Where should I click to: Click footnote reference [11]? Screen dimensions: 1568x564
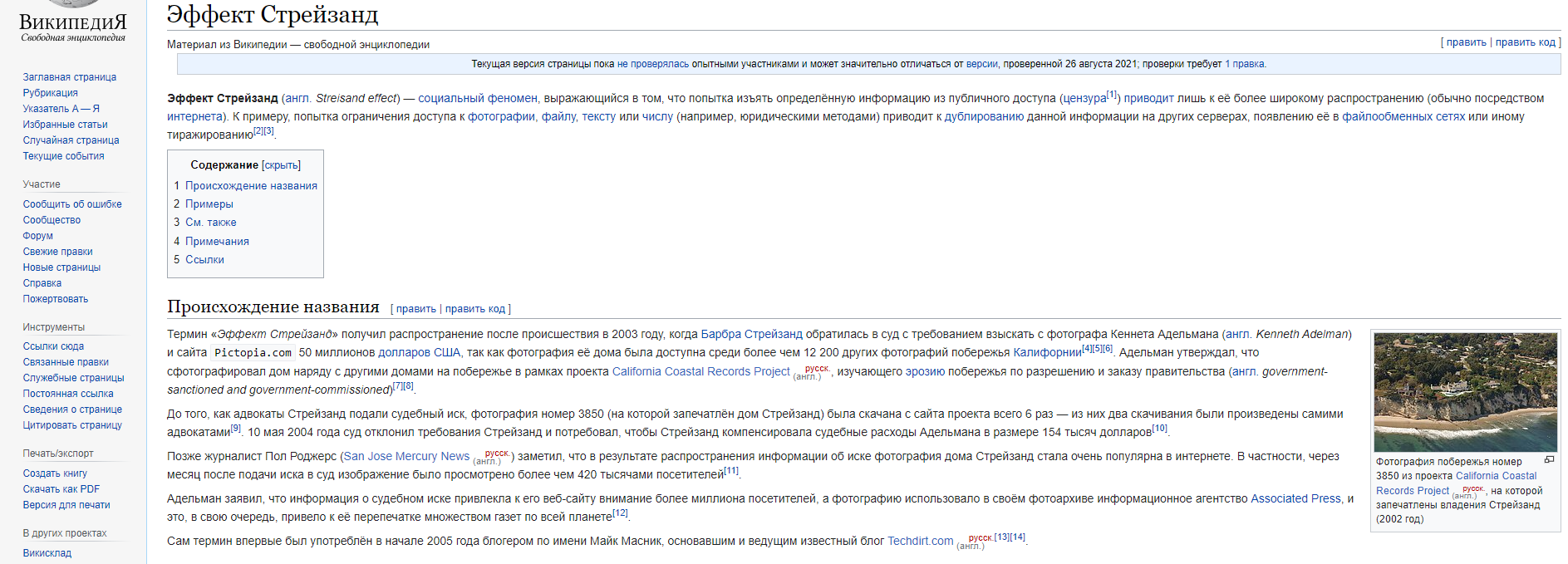731,471
